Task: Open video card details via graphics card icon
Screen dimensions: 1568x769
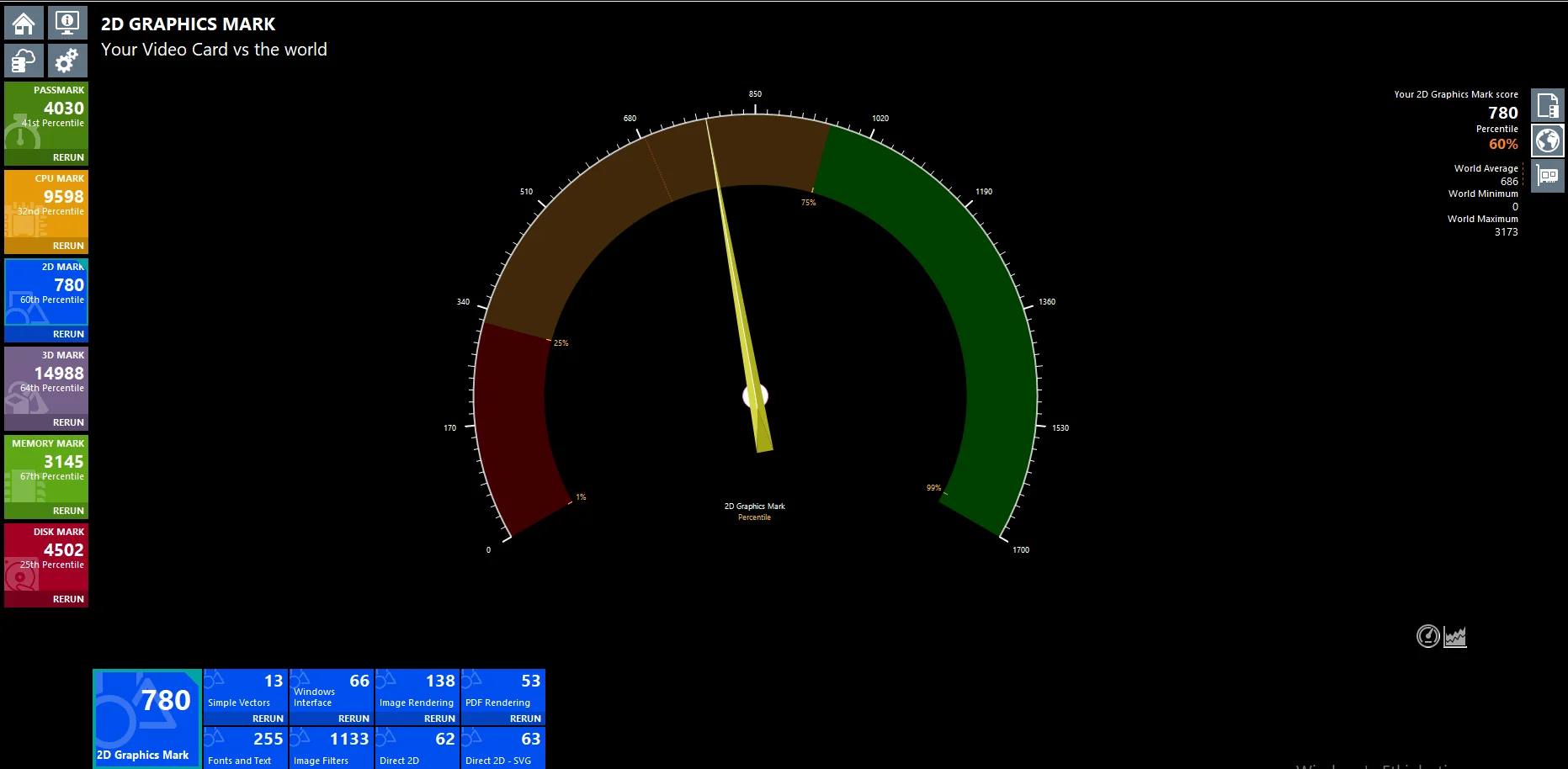Action: (x=1547, y=176)
